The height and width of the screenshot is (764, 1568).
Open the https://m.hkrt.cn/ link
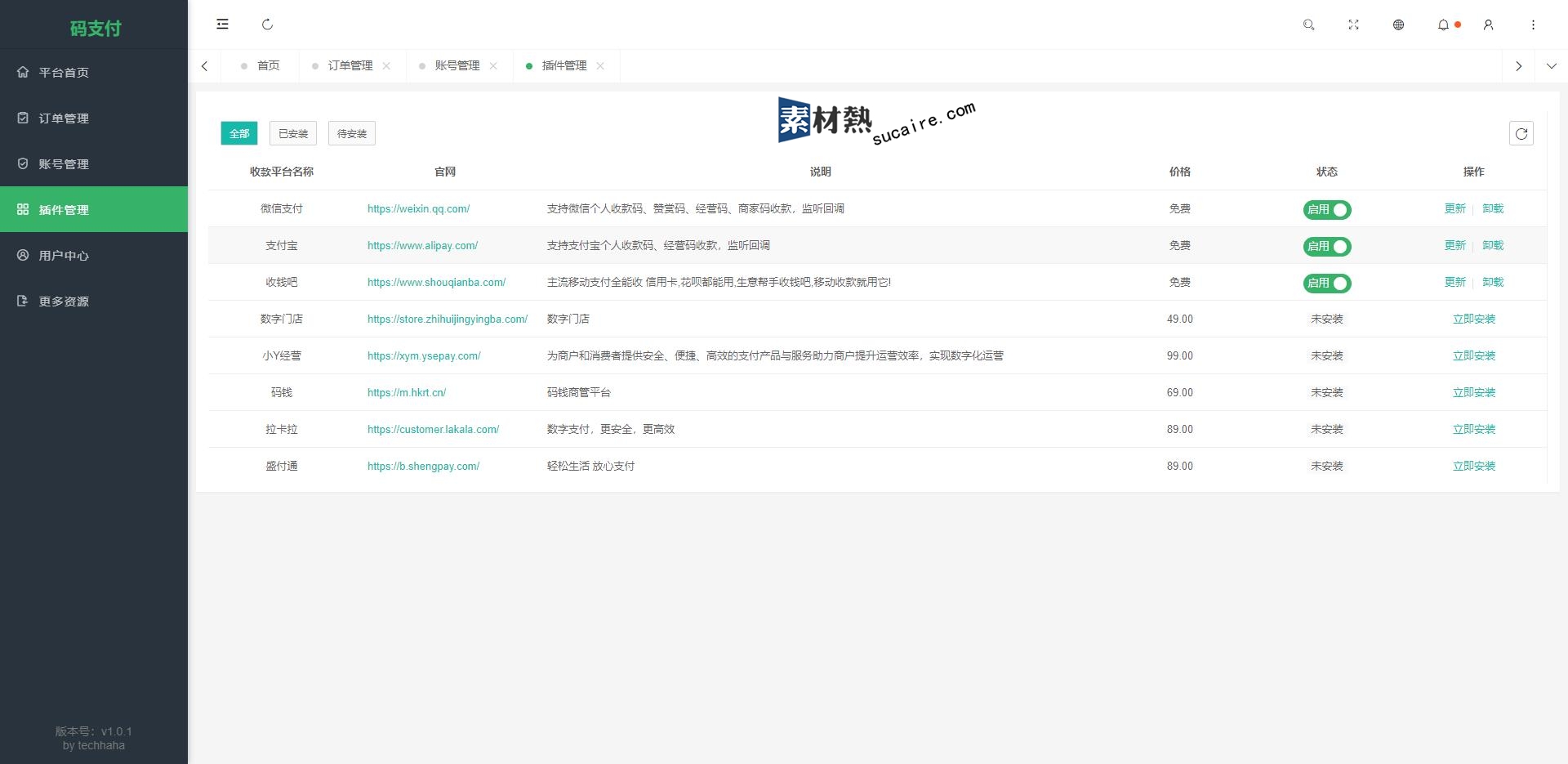[407, 393]
